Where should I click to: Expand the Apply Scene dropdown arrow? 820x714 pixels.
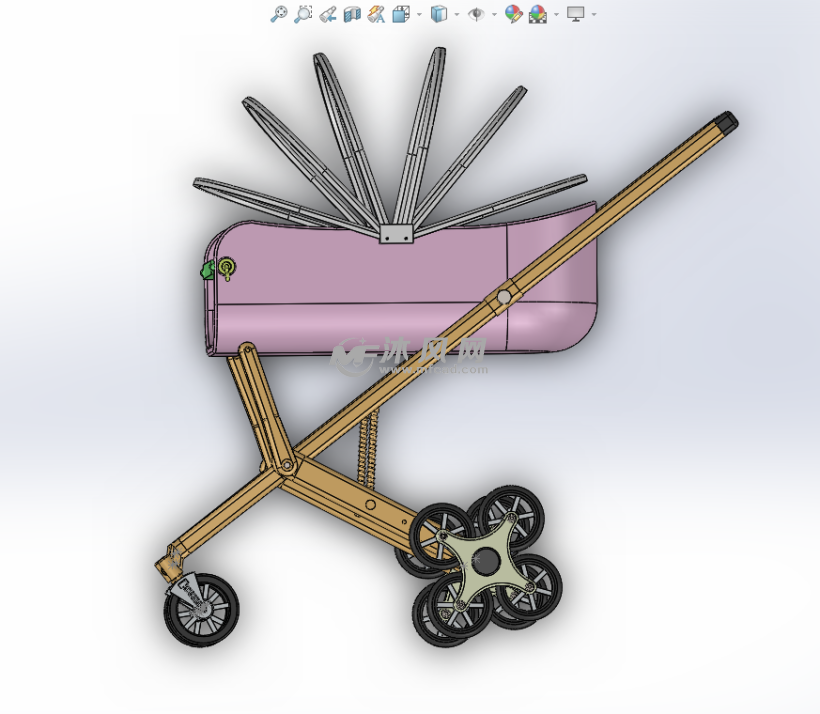[556, 15]
